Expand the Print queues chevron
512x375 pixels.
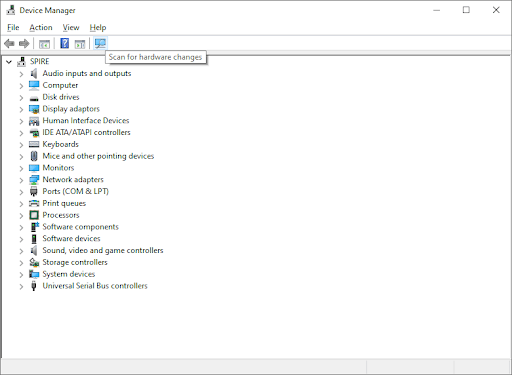coord(21,204)
